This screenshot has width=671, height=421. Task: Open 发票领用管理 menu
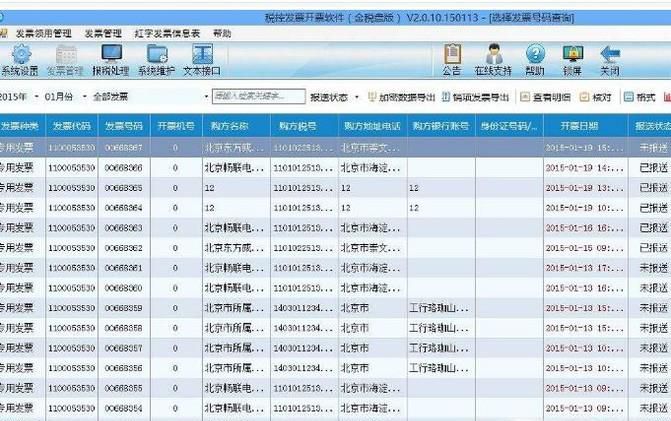44,33
